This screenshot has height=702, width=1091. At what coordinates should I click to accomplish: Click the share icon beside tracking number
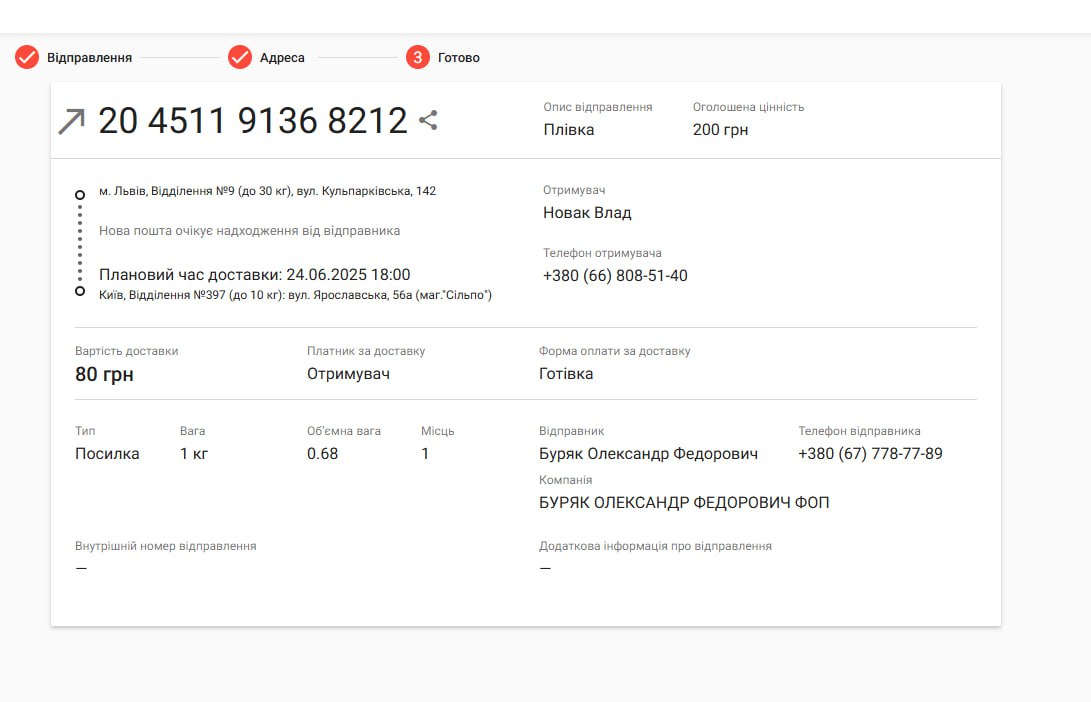point(428,121)
